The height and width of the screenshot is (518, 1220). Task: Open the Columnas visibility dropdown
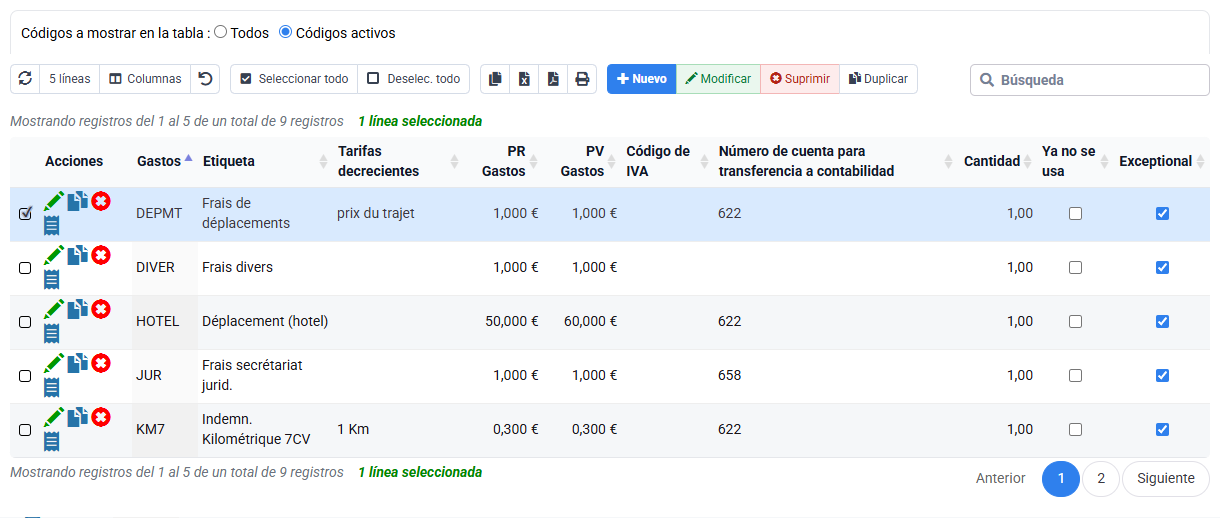tap(146, 79)
